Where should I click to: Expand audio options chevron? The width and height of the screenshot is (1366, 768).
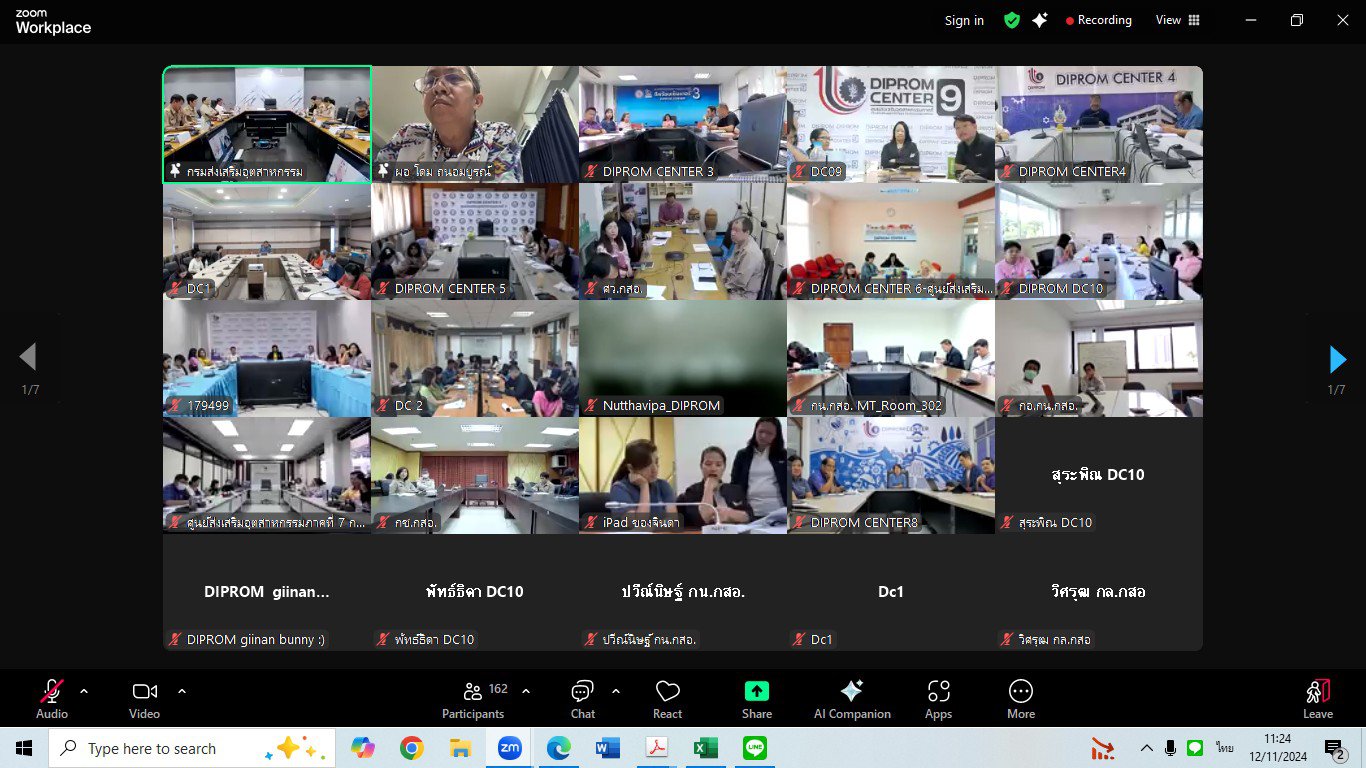pos(84,691)
